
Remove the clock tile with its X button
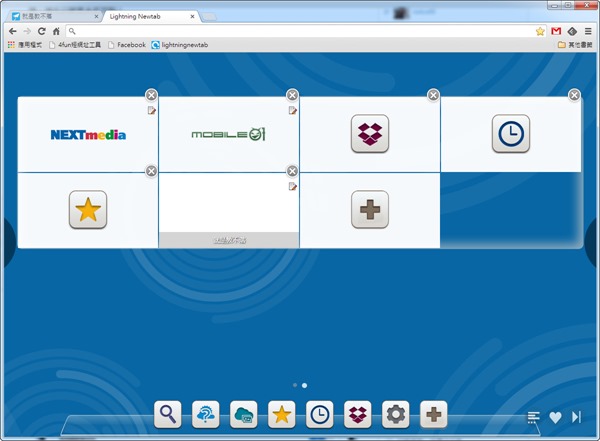click(x=574, y=95)
